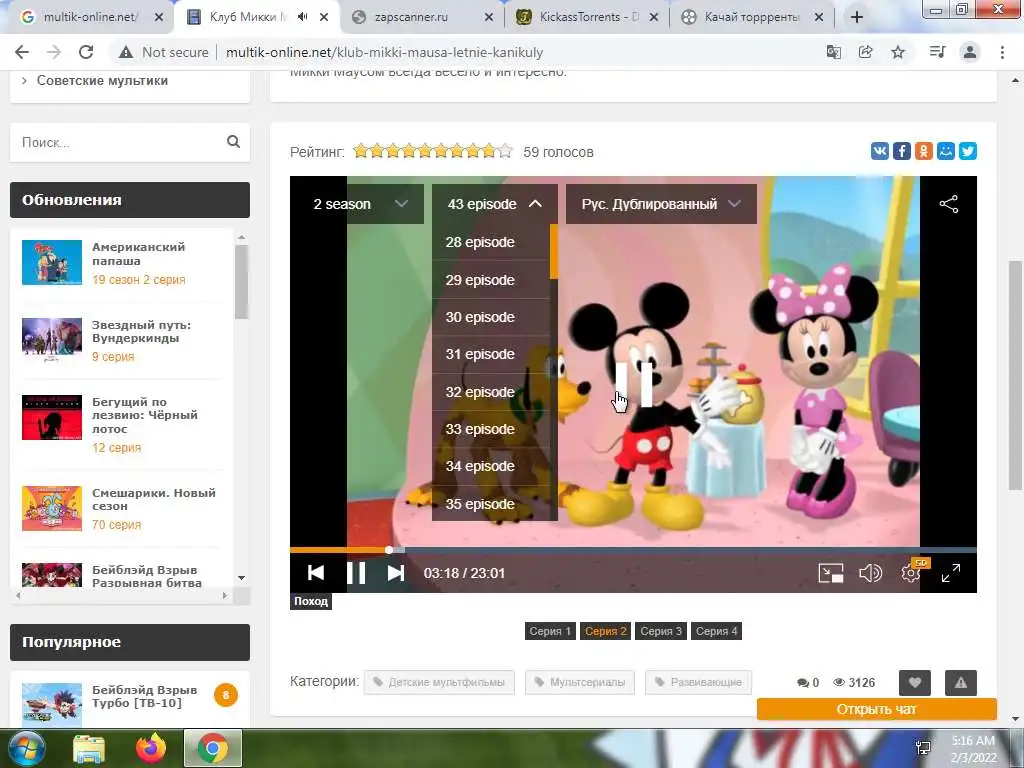Pause the video playback
Screen dimensions: 1024x768
coord(356,573)
